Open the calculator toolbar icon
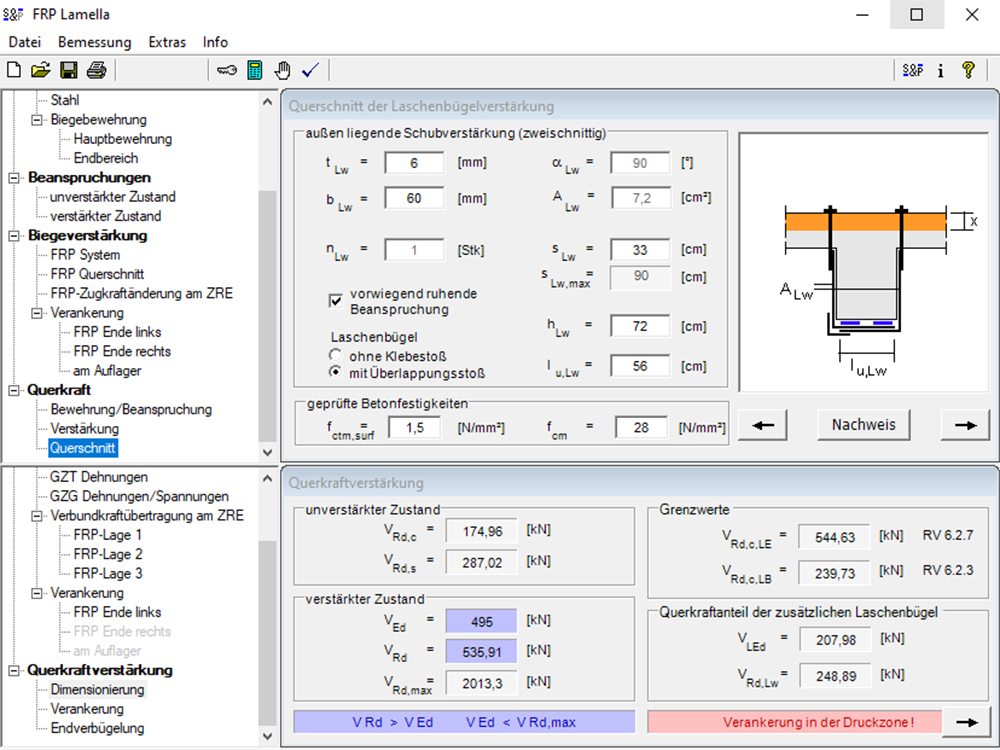This screenshot has width=1000, height=750. pos(254,70)
